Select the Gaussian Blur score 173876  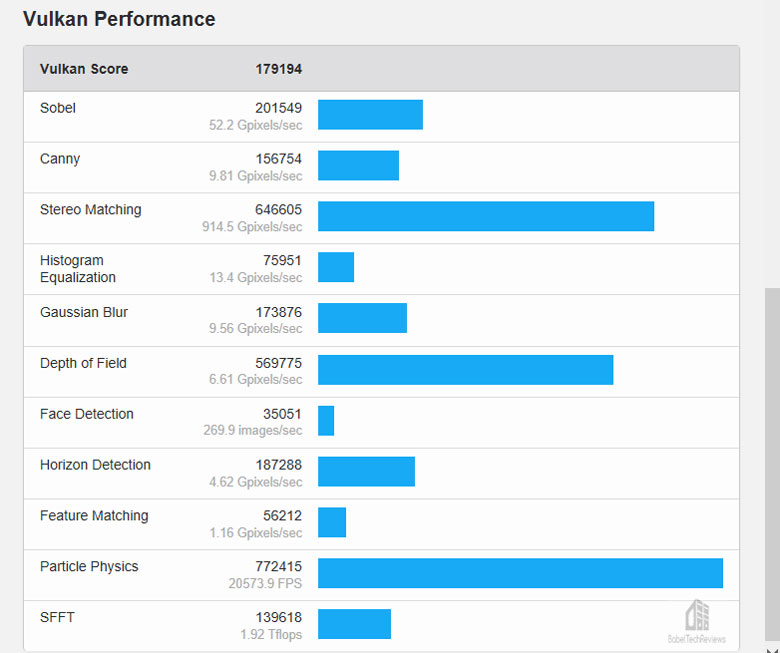click(279, 312)
